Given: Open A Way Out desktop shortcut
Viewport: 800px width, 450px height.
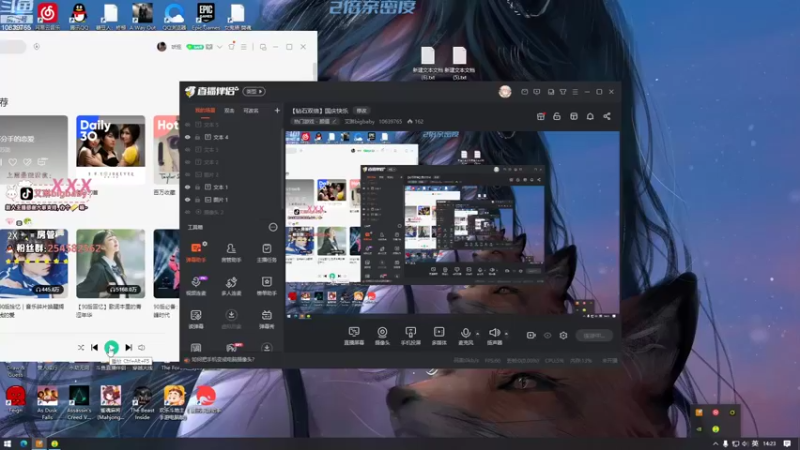Looking at the screenshot, I should [142, 16].
